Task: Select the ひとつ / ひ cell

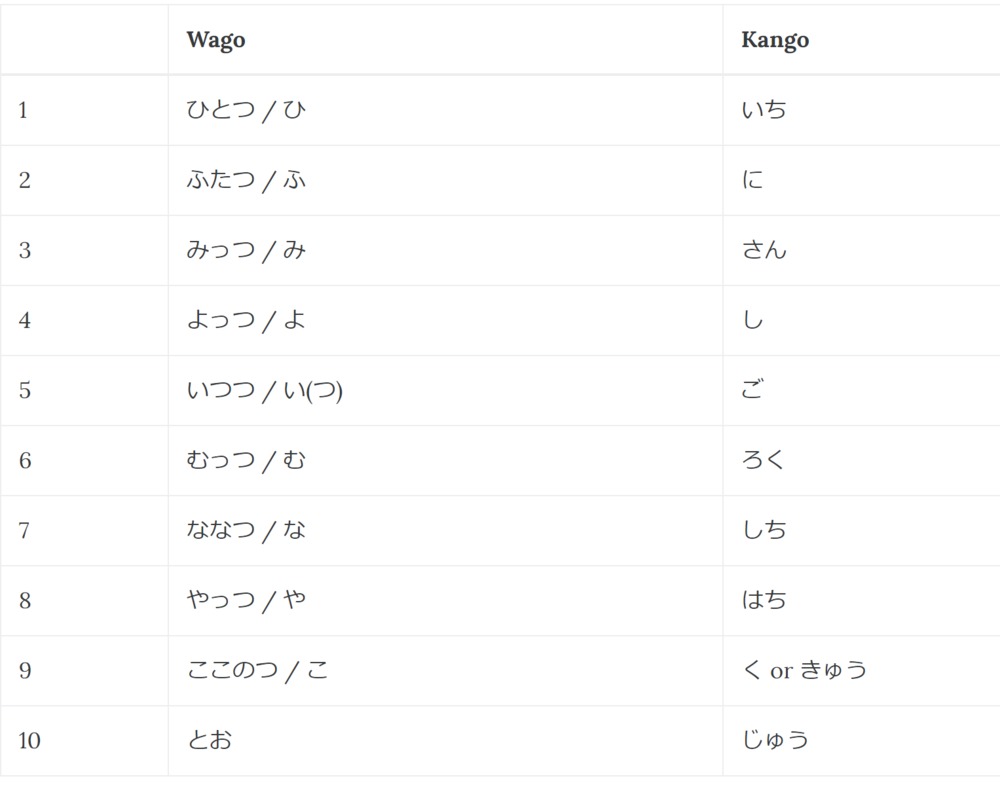Action: (246, 110)
